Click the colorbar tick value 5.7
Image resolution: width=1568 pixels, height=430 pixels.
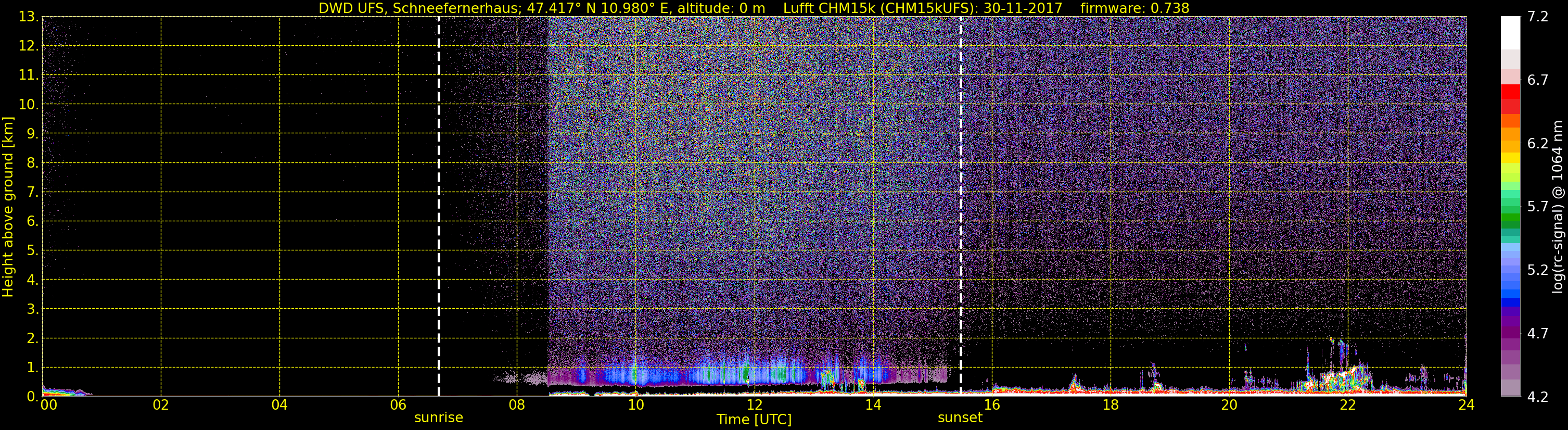click(1538, 207)
